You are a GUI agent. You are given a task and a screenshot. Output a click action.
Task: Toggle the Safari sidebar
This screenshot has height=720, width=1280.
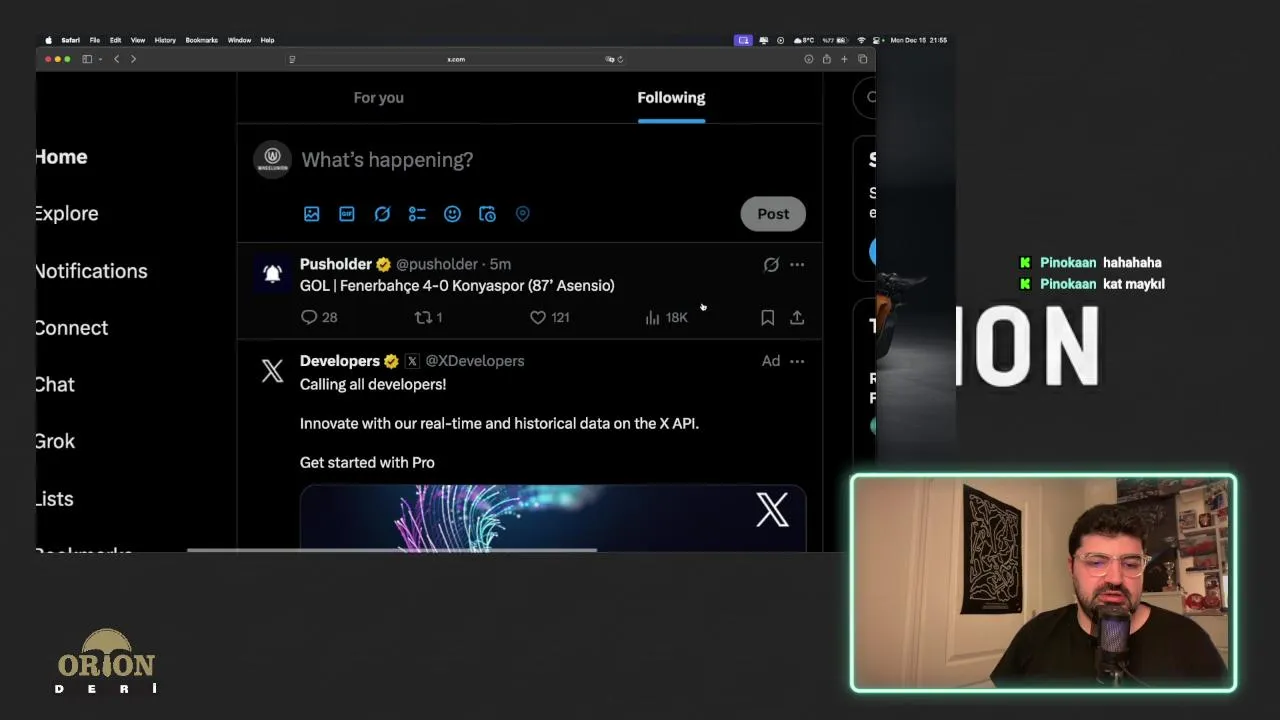tap(87, 59)
